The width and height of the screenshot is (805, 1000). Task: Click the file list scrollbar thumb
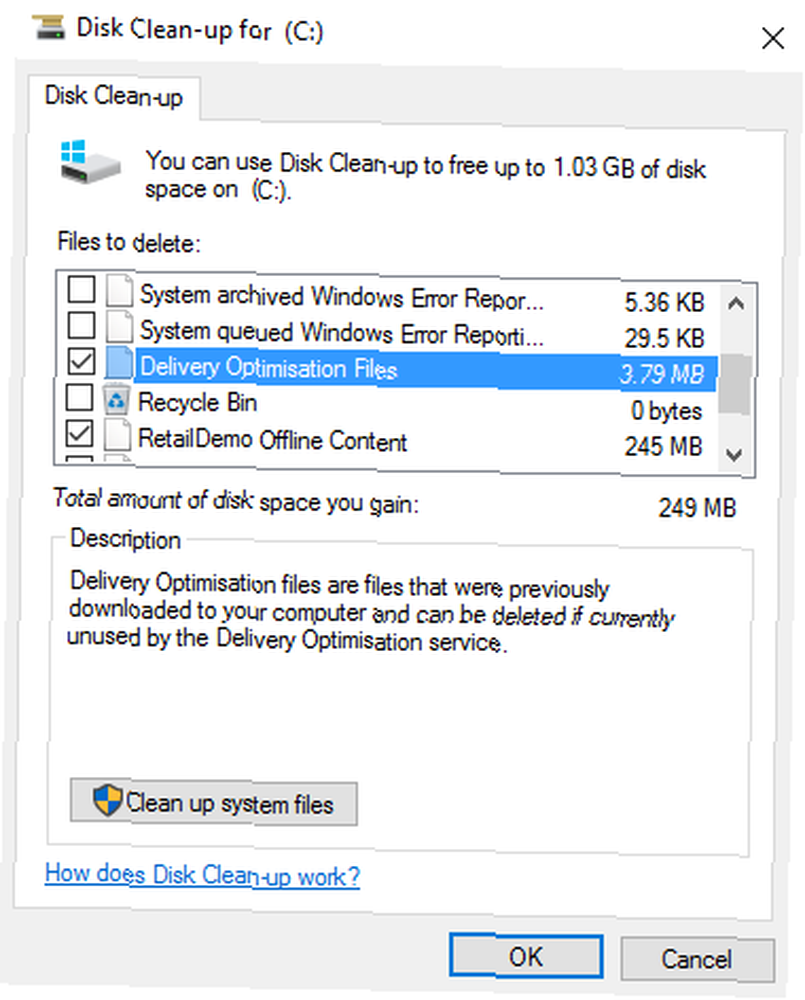coord(734,384)
